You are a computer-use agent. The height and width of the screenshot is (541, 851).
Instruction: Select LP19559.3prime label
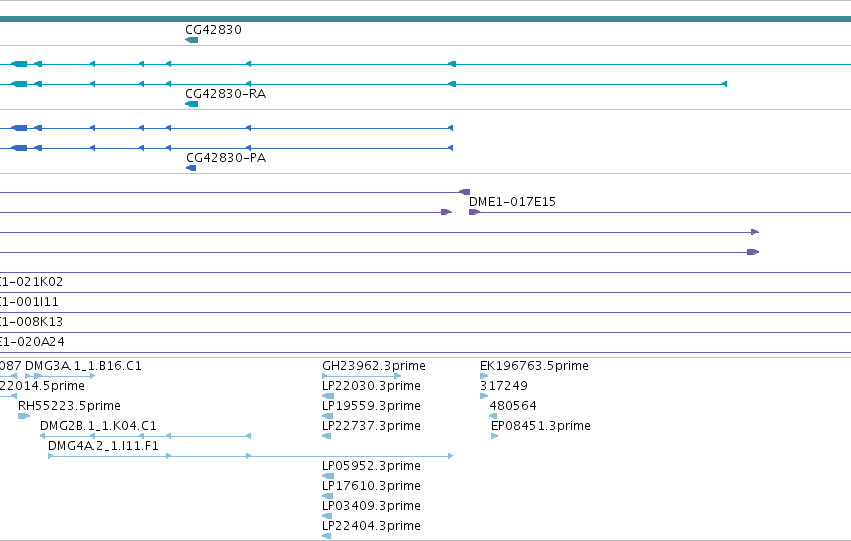(371, 406)
